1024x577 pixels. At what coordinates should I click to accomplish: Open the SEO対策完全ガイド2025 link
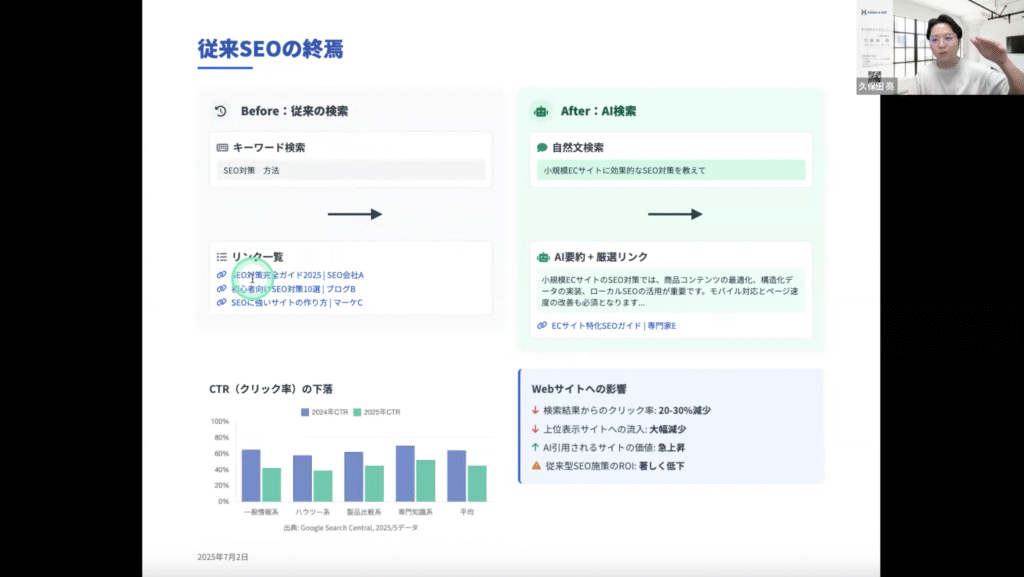pos(296,275)
